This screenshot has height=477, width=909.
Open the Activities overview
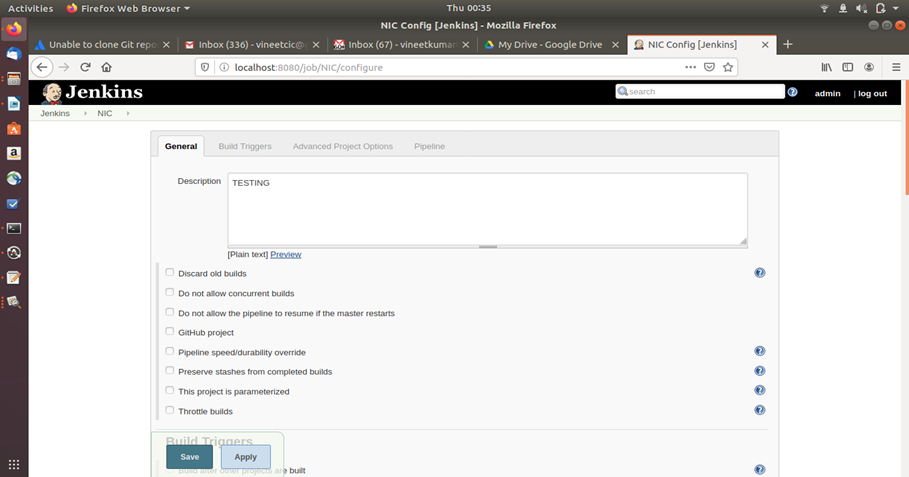click(x=30, y=9)
